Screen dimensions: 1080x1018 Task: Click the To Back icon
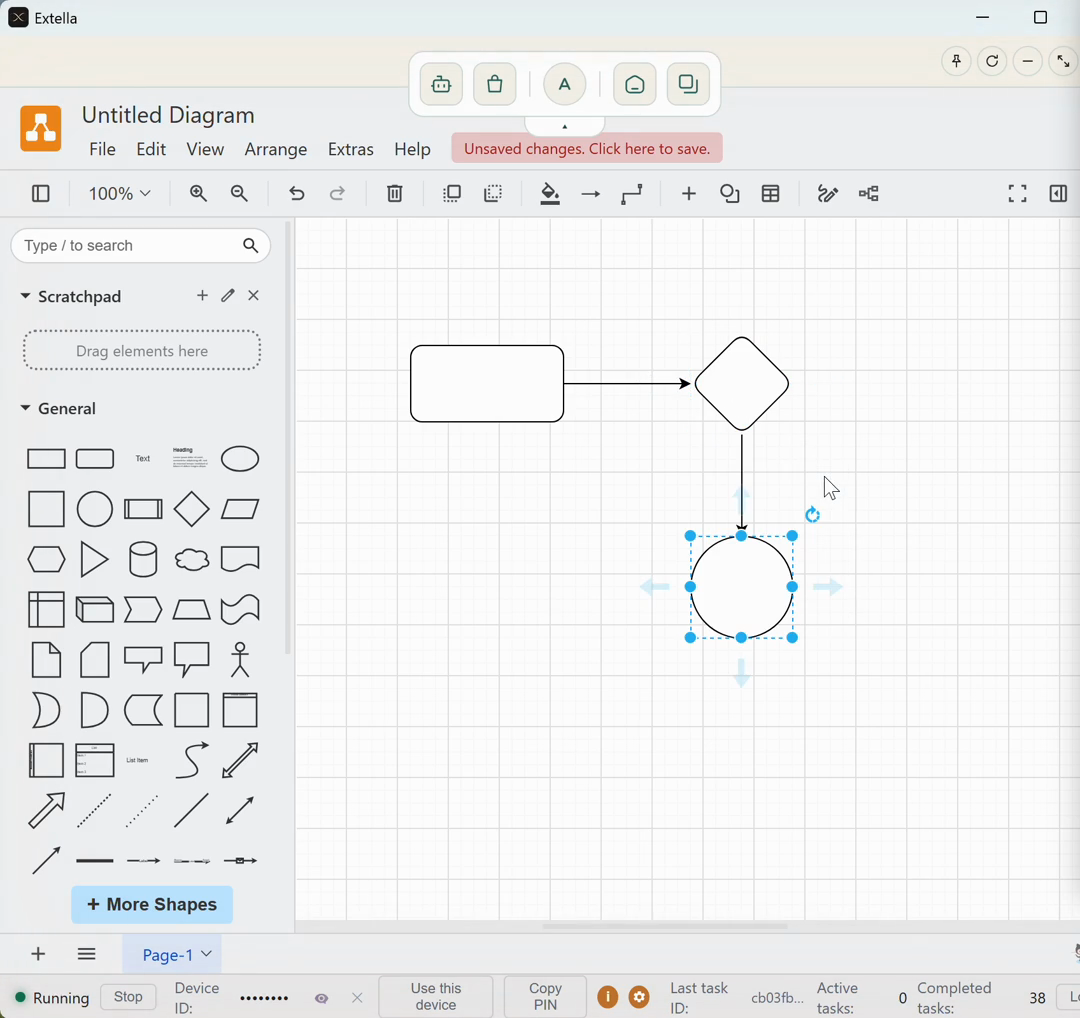(493, 194)
